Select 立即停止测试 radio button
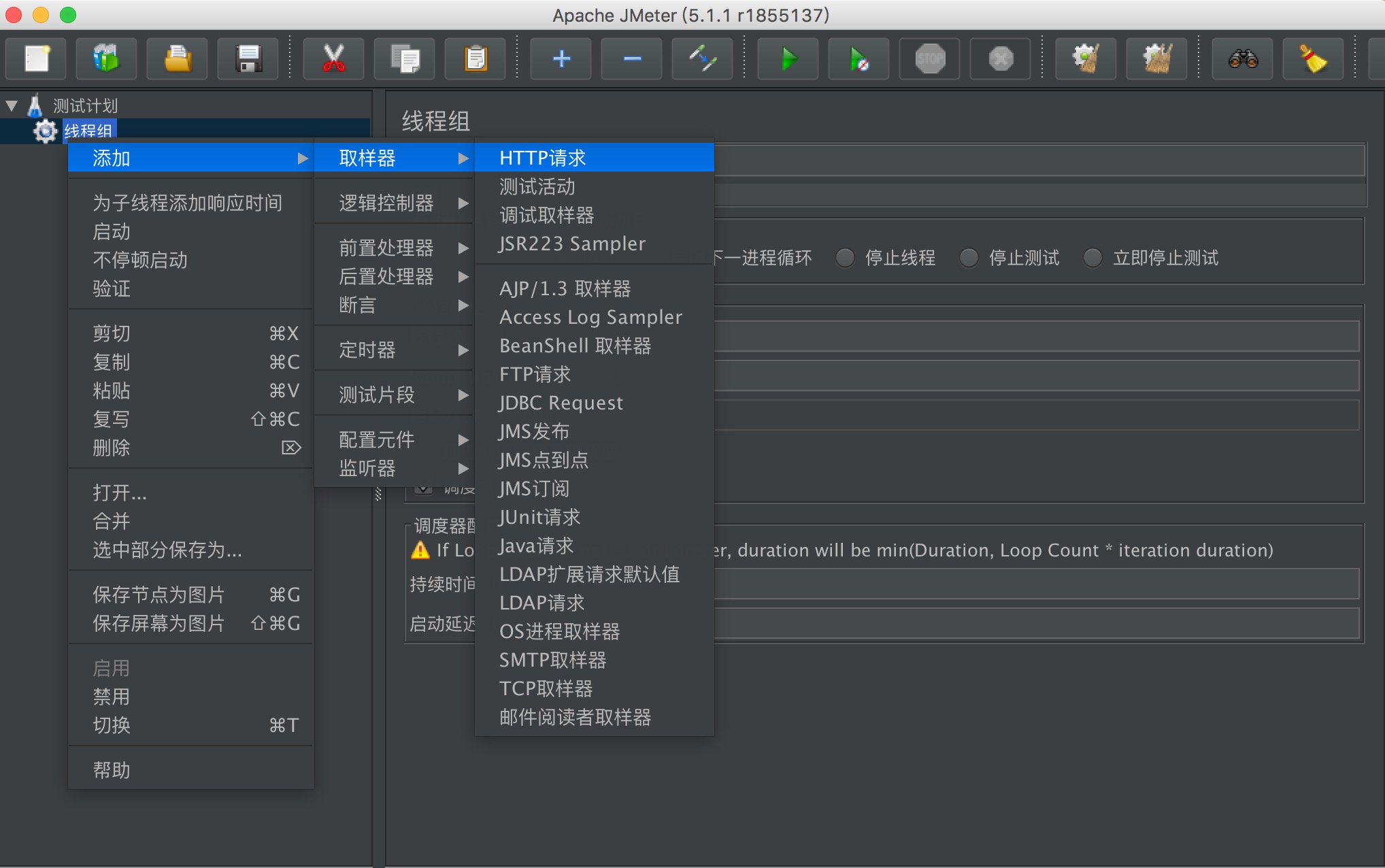The width and height of the screenshot is (1385, 868). coord(1093,258)
